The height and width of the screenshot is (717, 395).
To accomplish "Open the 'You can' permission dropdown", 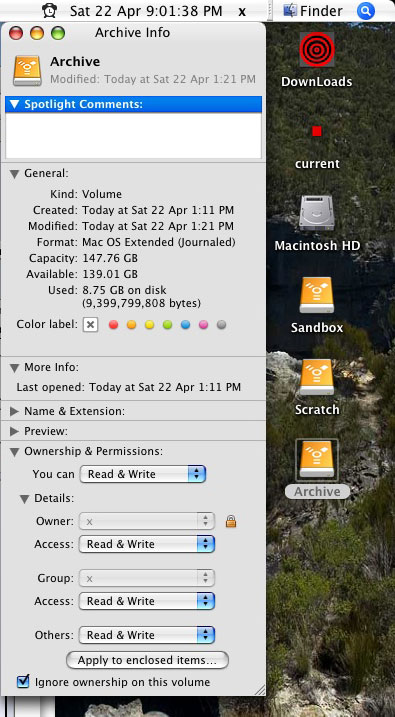I will click(143, 474).
